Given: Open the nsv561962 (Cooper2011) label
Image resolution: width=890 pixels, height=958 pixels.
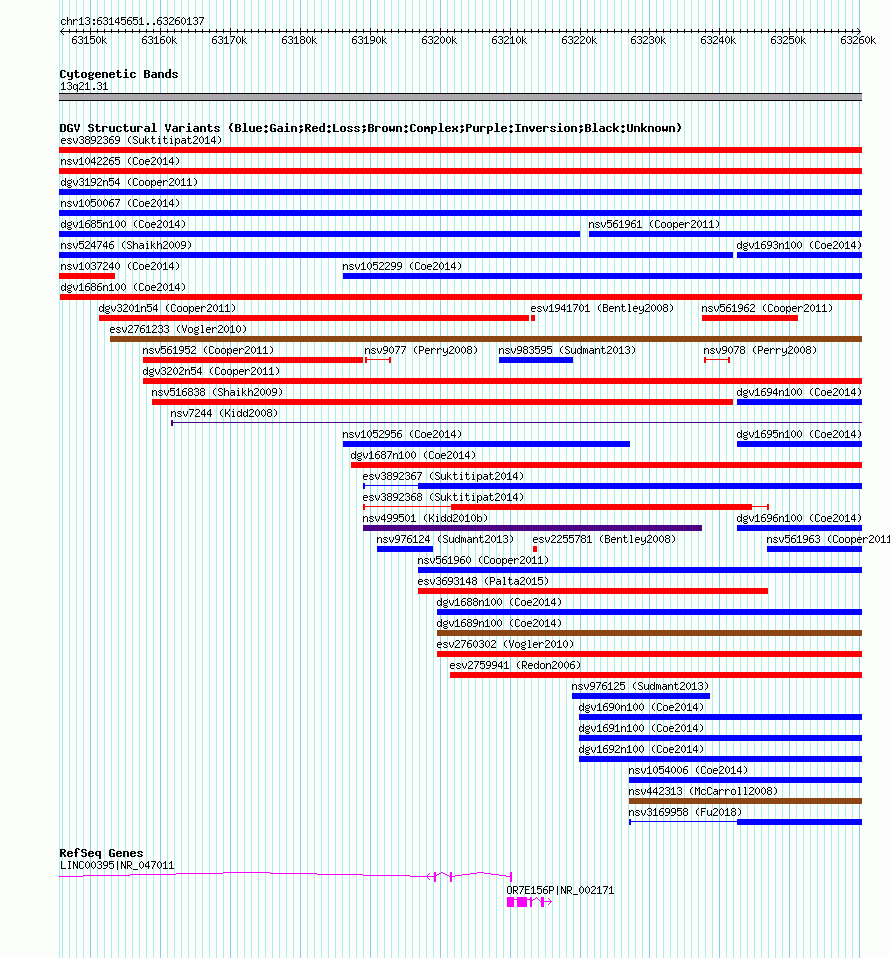Looking at the screenshot, I should (767, 309).
